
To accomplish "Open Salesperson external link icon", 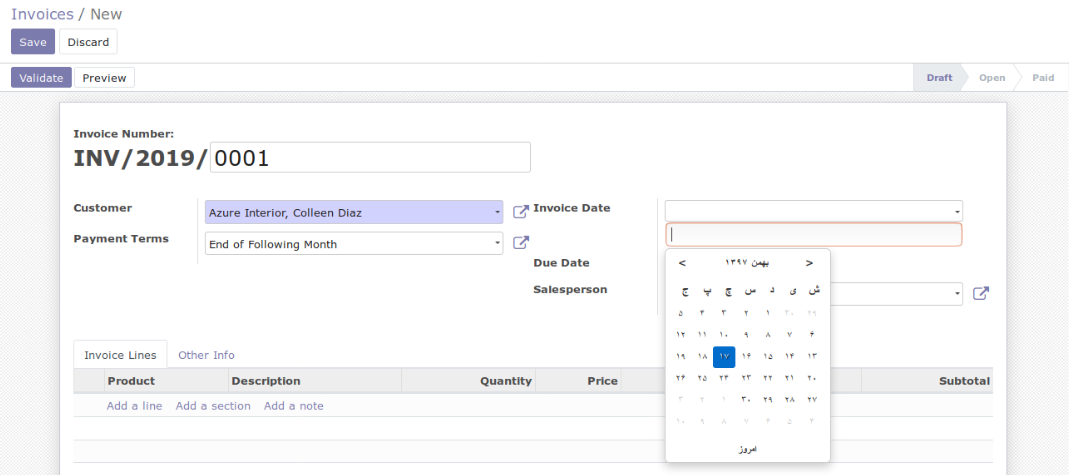I will pyautogui.click(x=980, y=294).
